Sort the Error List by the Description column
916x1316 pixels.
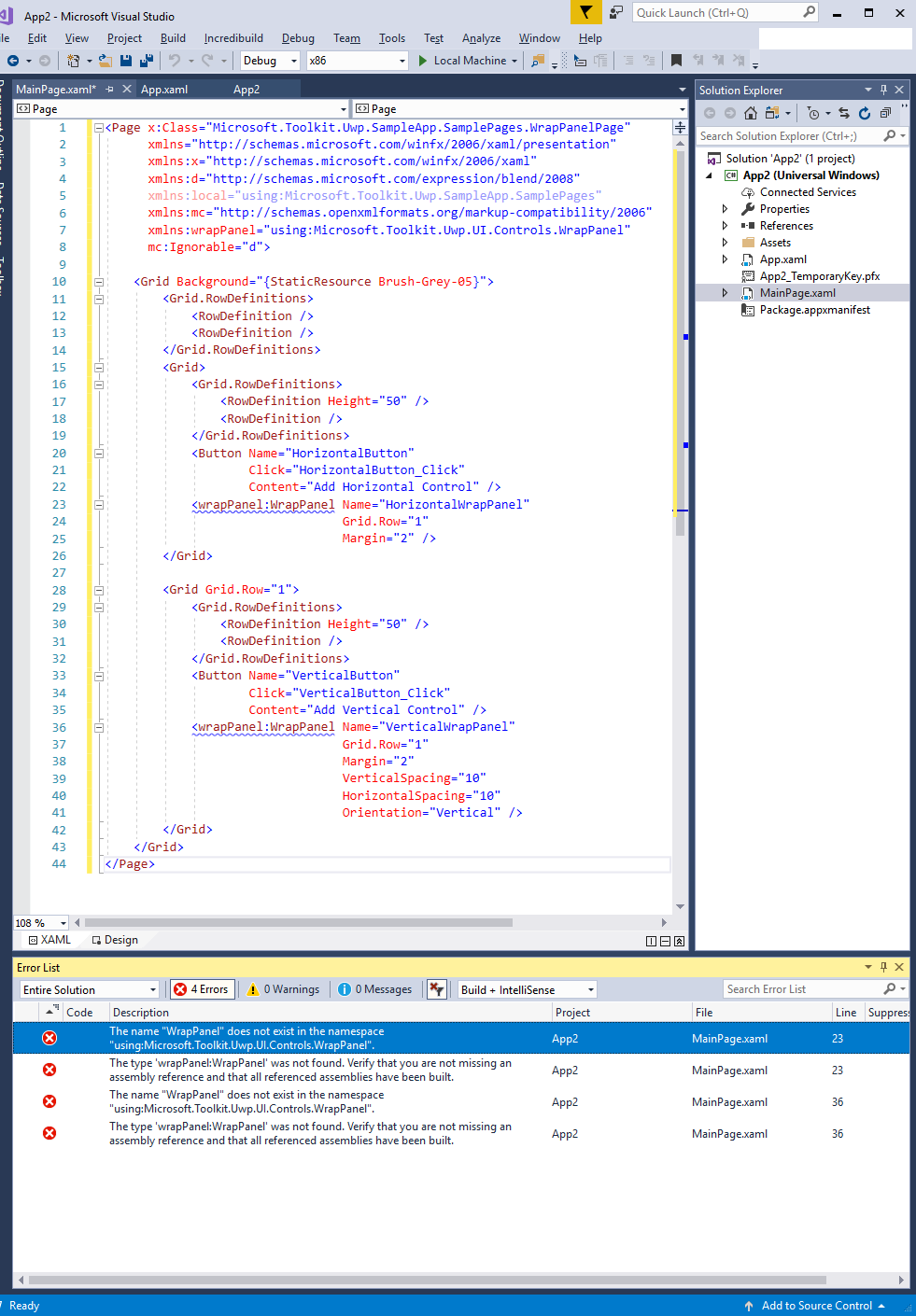[329, 1013]
